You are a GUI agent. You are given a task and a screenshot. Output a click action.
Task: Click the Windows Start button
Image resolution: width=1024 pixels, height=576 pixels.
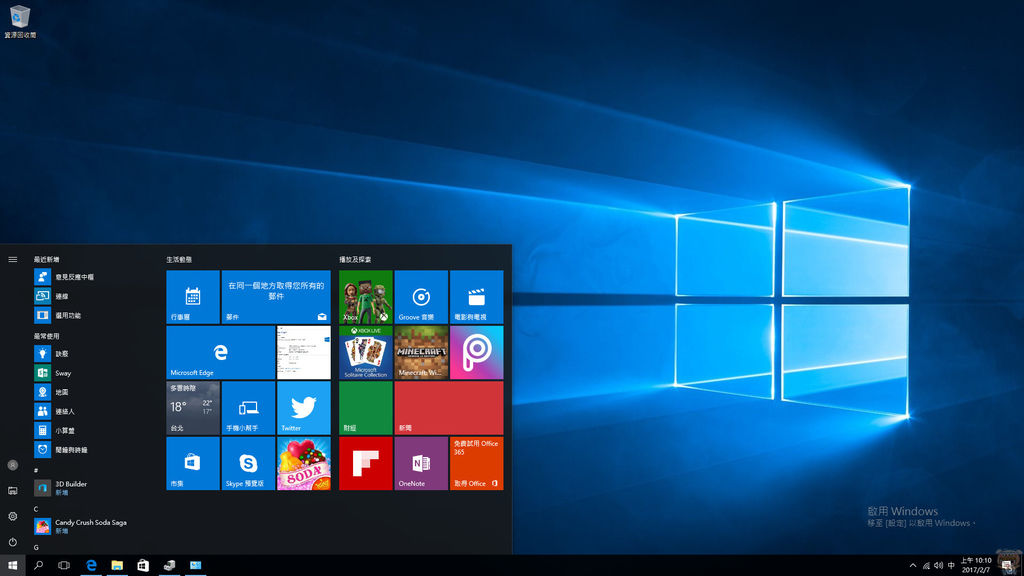[12, 566]
